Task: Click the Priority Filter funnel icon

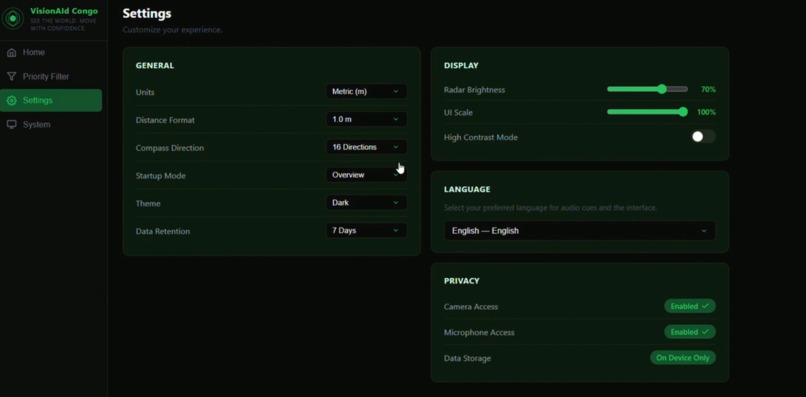Action: click(x=11, y=76)
